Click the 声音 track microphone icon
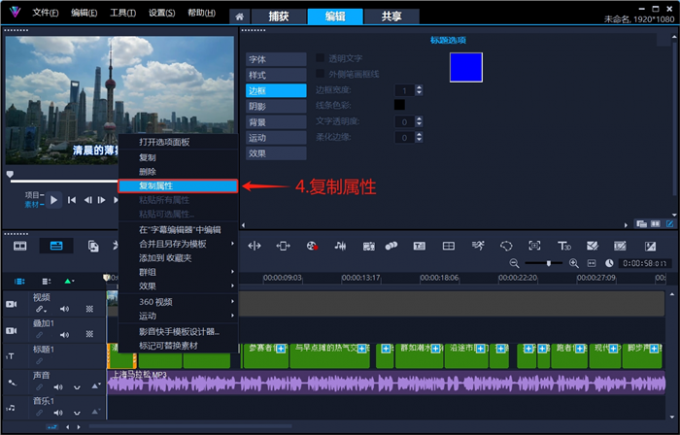The image size is (680, 435). click(x=13, y=383)
